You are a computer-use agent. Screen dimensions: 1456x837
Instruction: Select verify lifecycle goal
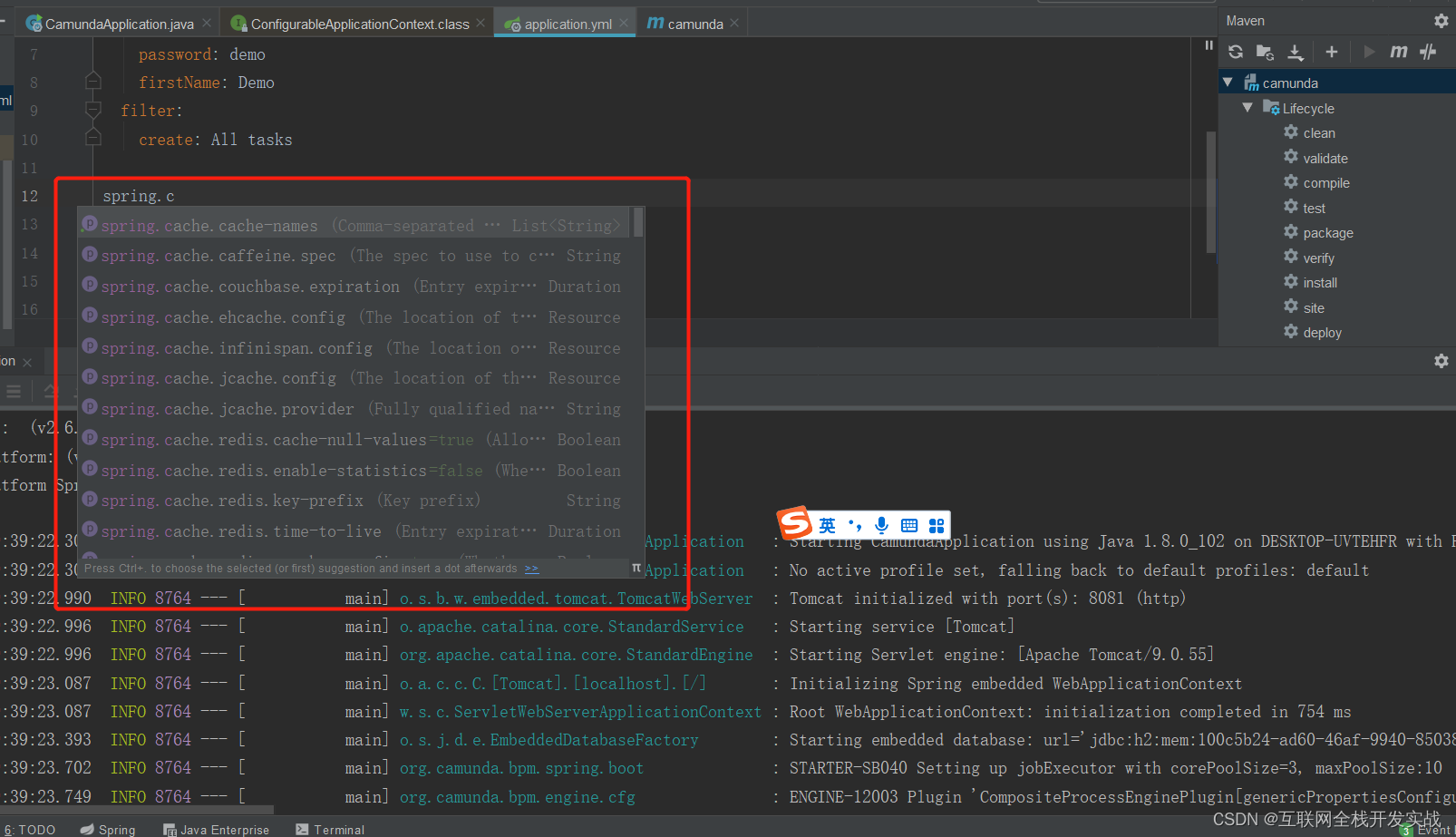click(1309, 258)
